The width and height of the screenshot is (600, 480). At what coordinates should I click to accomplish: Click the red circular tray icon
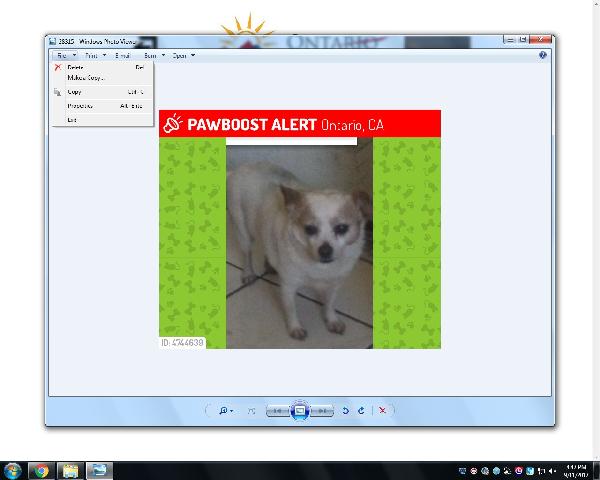click(518, 471)
